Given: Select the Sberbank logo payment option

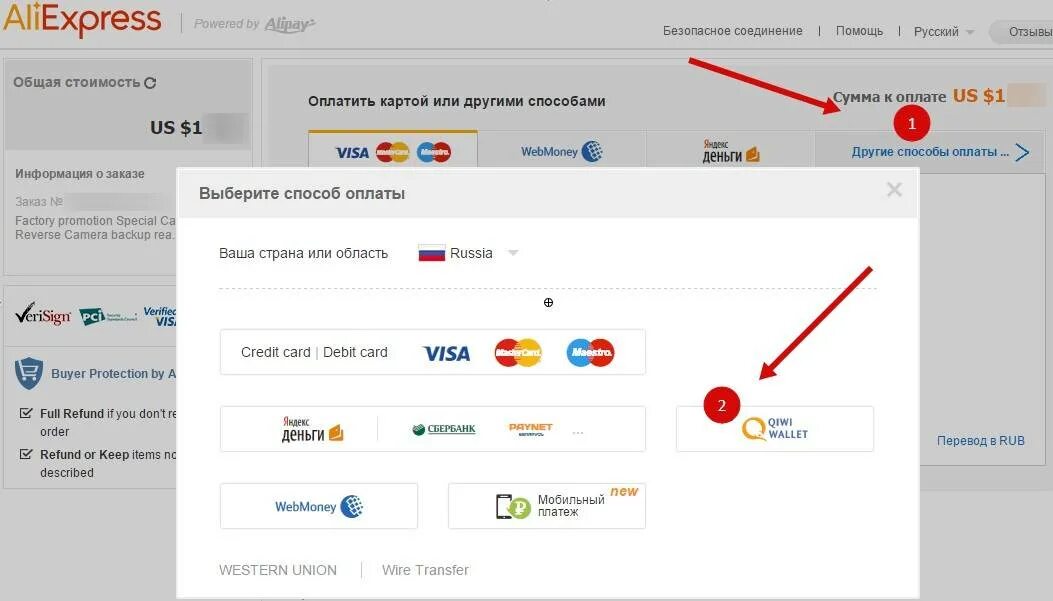Looking at the screenshot, I should click(x=444, y=429).
